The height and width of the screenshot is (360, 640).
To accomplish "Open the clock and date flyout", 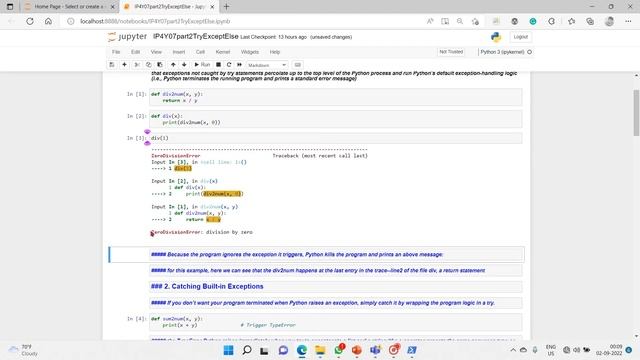I will tap(609, 350).
